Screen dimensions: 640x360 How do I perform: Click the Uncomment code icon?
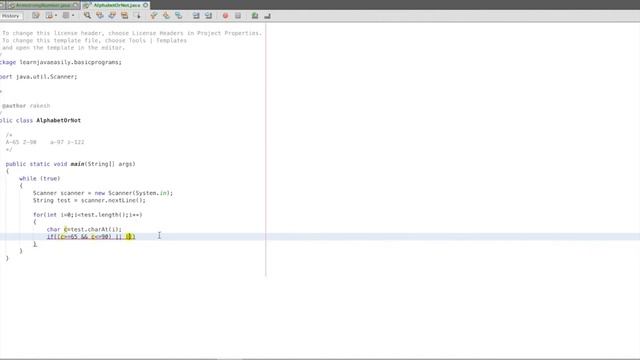267,16
